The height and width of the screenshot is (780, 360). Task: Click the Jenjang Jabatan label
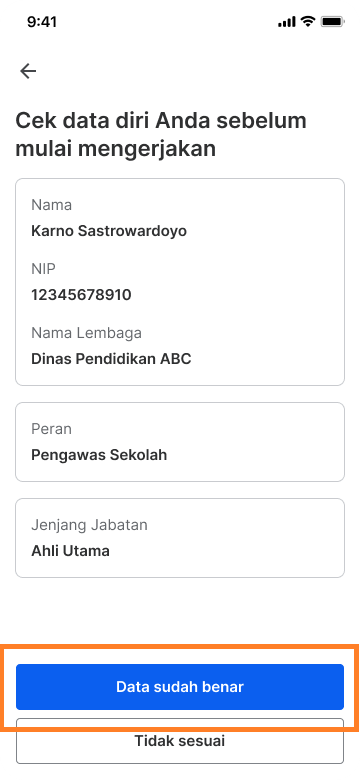click(x=90, y=525)
